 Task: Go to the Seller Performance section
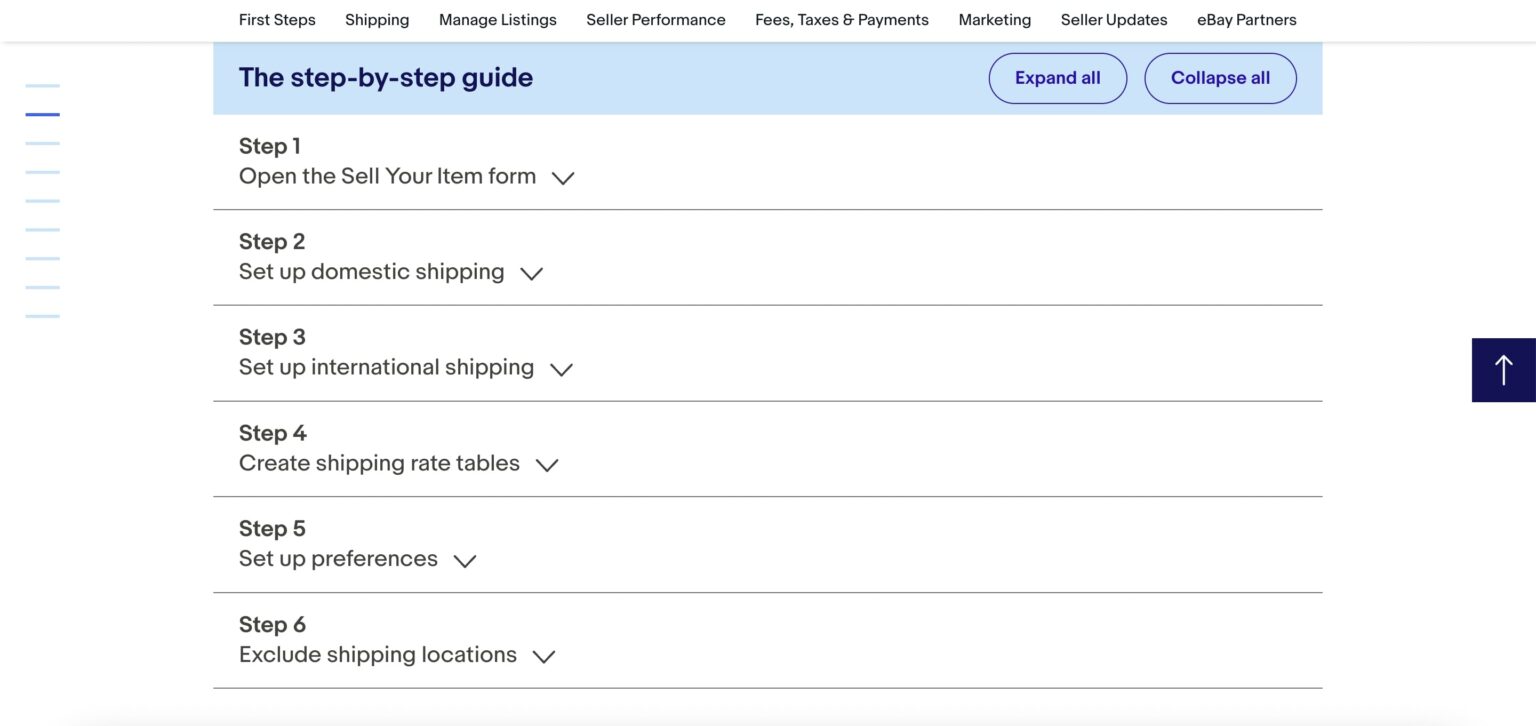655,19
